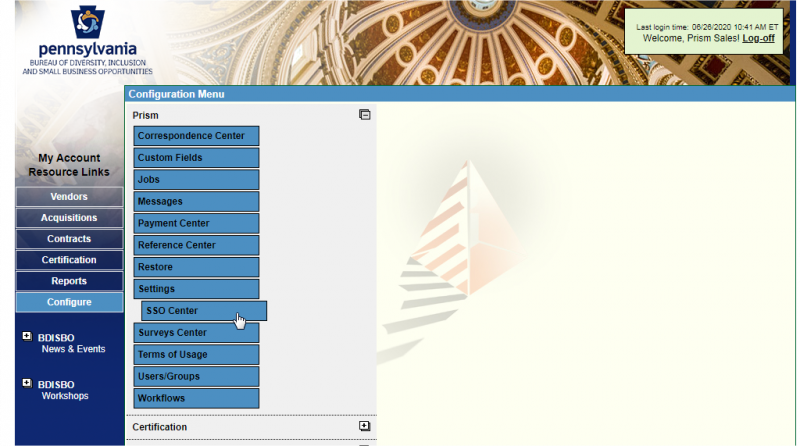800x446 pixels.
Task: Select Users/Groups configuration
Action: [196, 376]
